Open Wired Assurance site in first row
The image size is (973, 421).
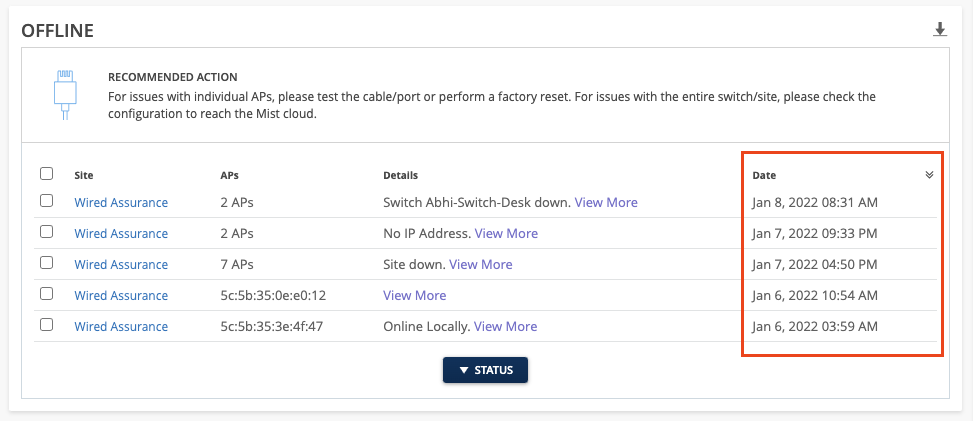coord(121,202)
